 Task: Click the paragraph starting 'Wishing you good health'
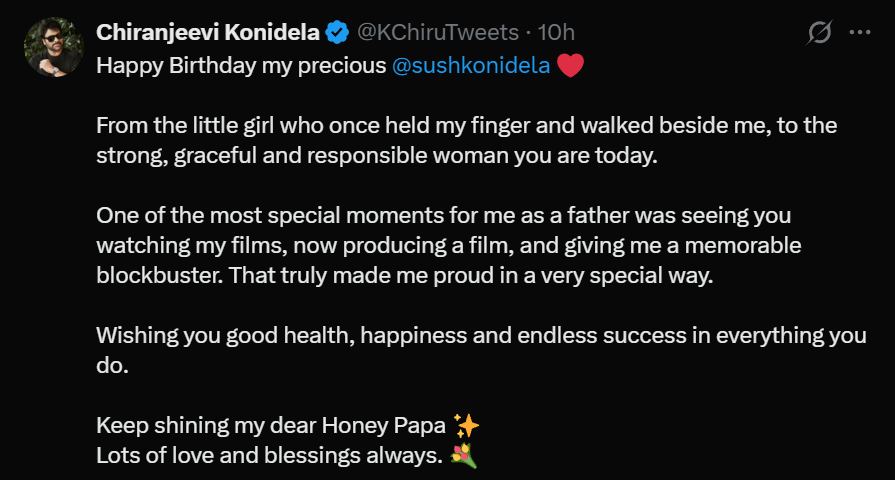click(x=480, y=350)
